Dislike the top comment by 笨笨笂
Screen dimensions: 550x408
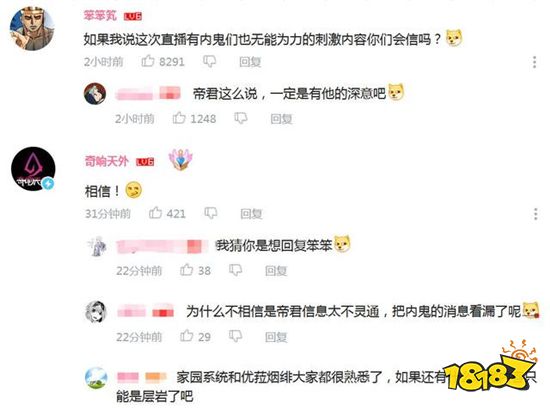coord(209,61)
